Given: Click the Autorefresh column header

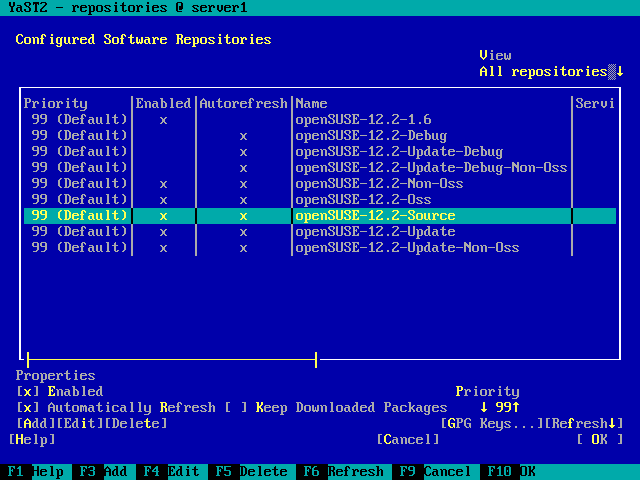Looking at the screenshot, I should (x=243, y=104).
